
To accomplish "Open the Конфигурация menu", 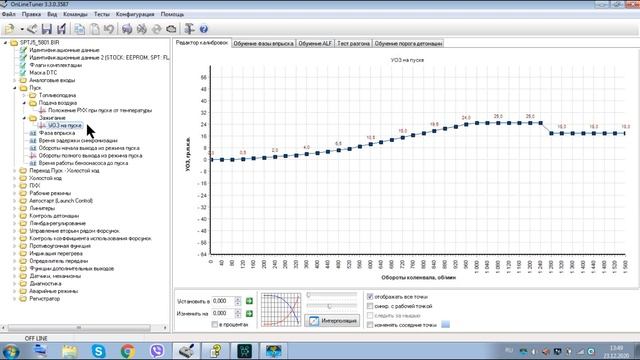I will (135, 14).
